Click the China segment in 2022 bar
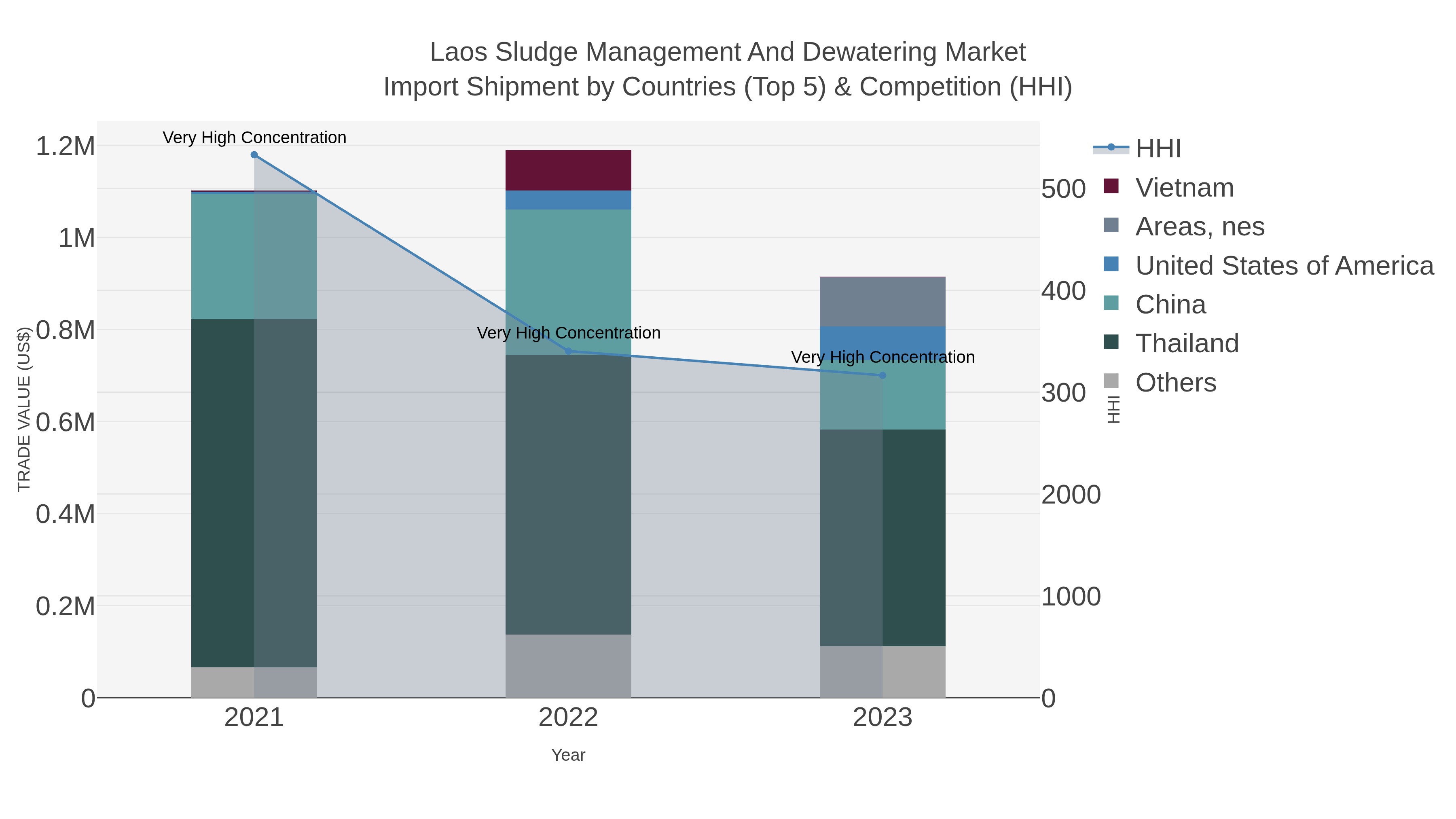The width and height of the screenshot is (1456, 819). click(568, 282)
